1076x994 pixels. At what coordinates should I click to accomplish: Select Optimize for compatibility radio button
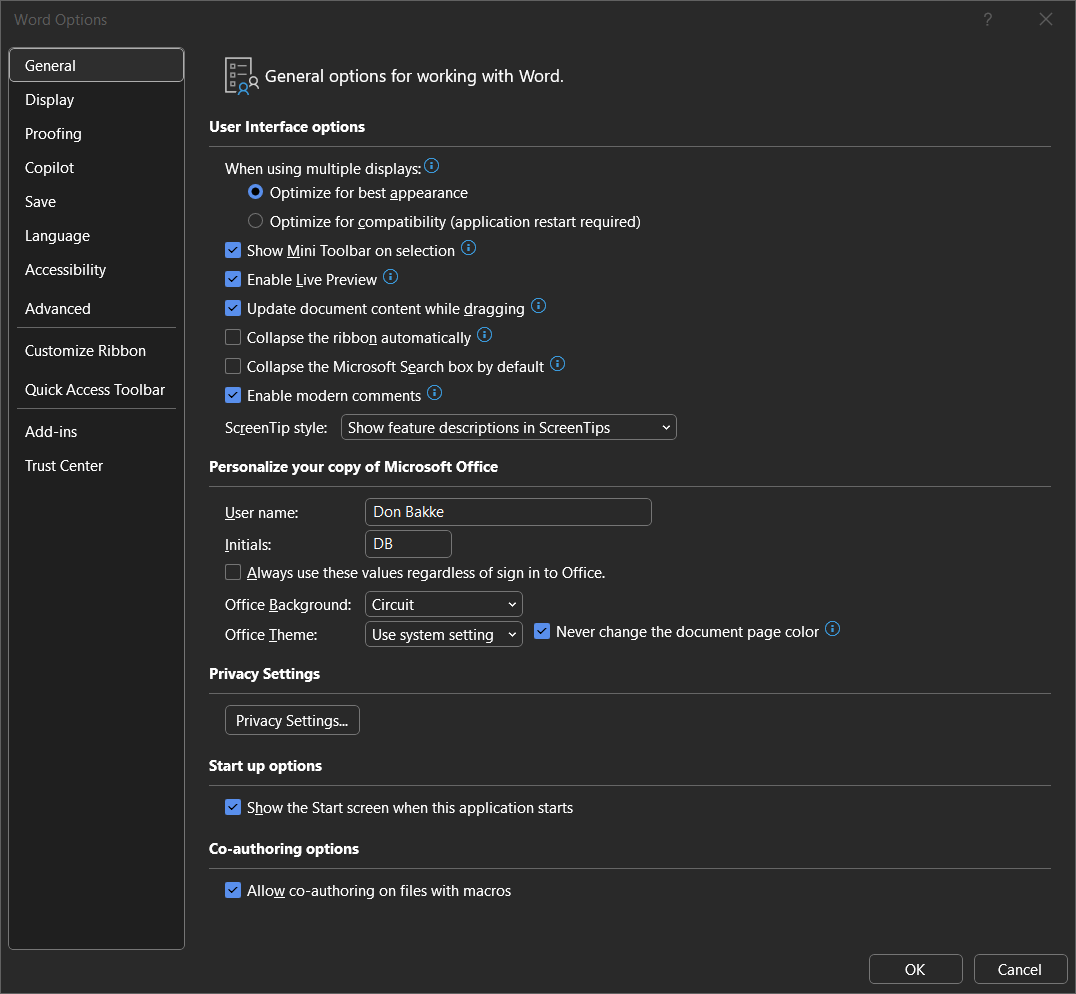tap(256, 221)
